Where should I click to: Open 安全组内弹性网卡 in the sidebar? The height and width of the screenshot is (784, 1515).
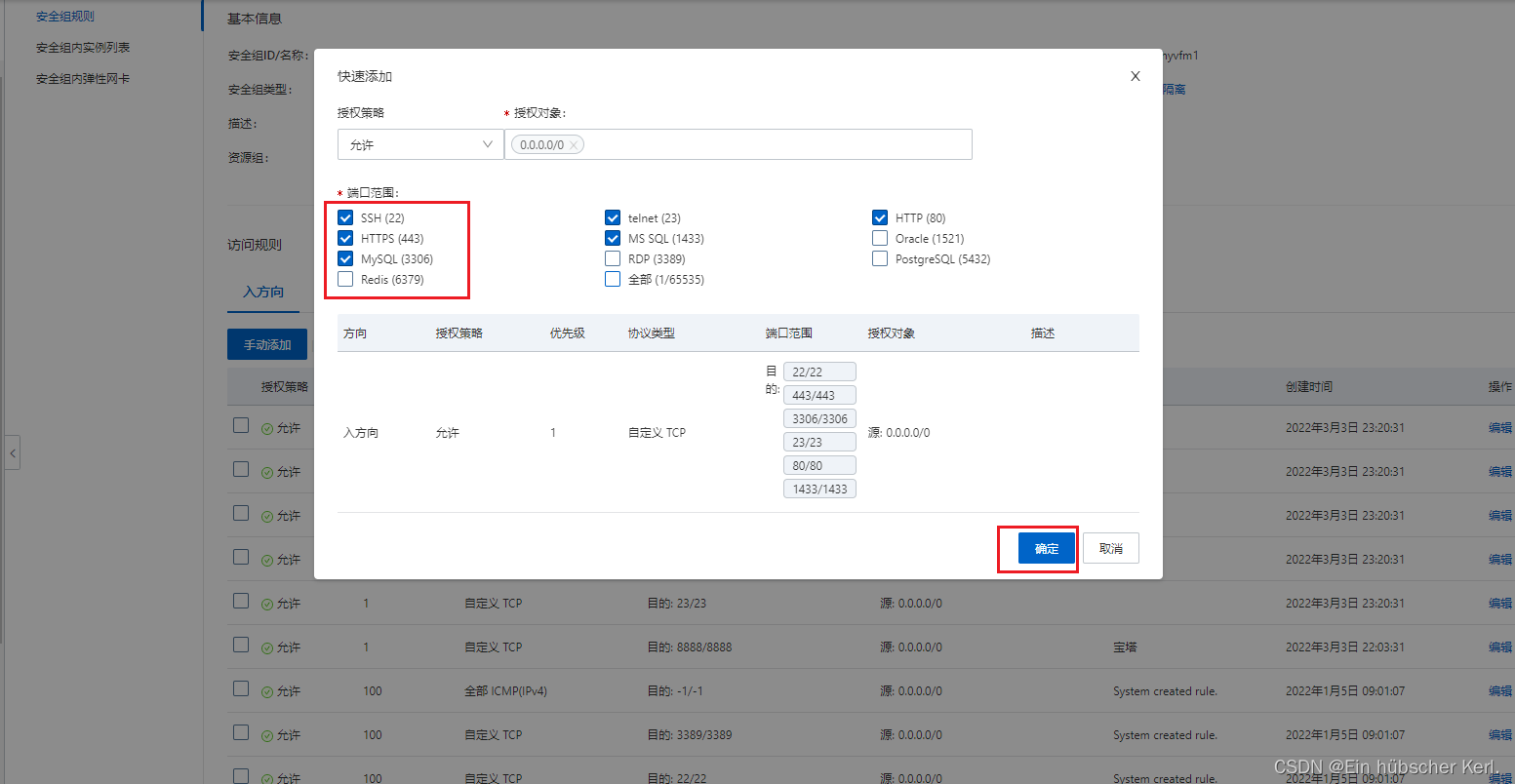click(83, 78)
